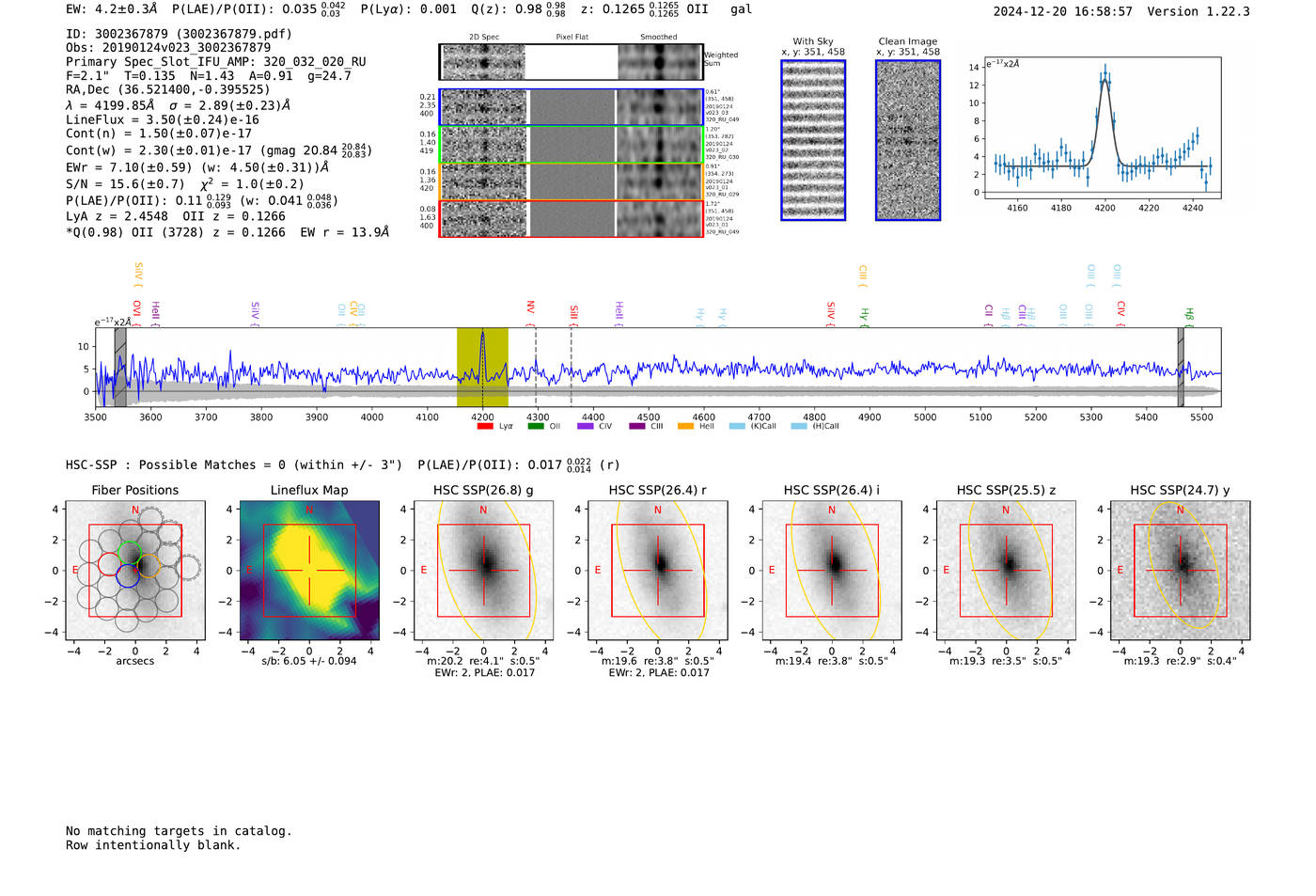Click the With Sky image
This screenshot has height=896, width=1316.
pyautogui.click(x=813, y=140)
